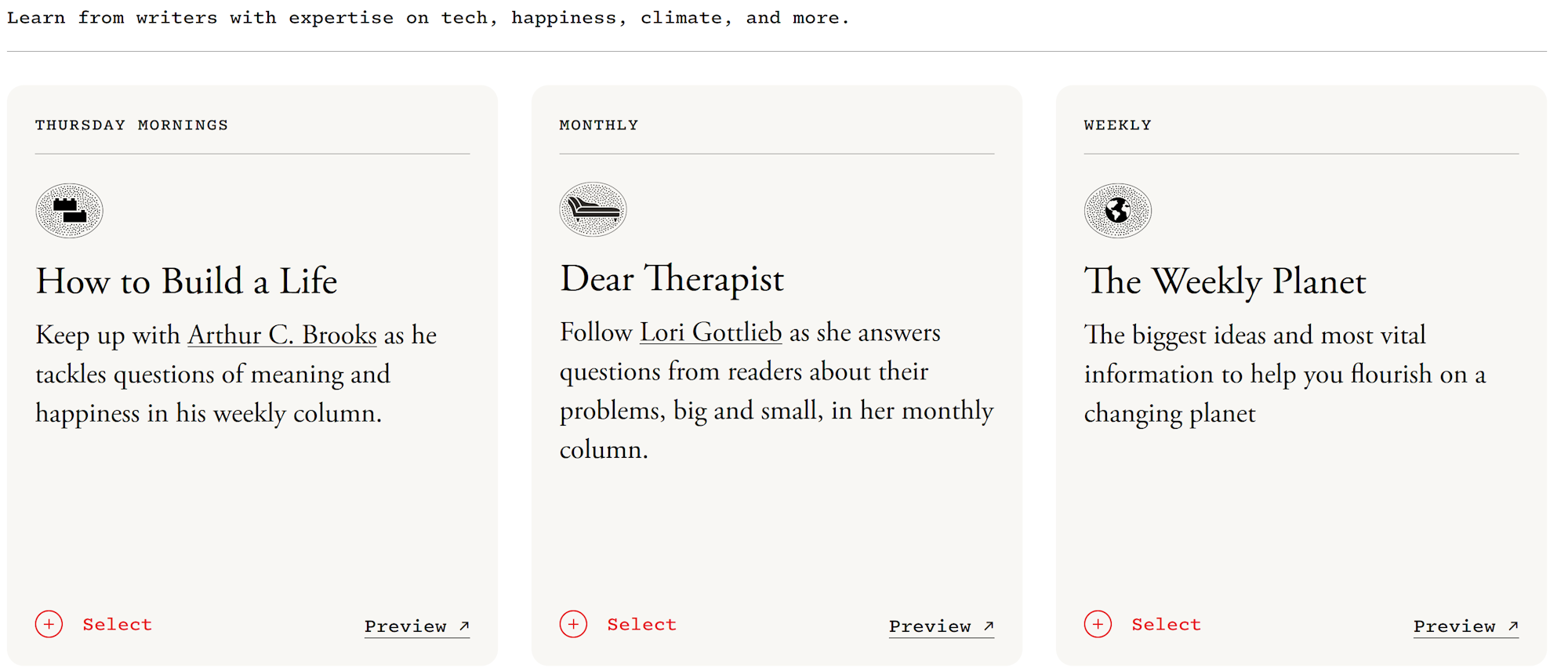
Task: Preview the How to Build a Life newsletter
Action: (x=417, y=626)
